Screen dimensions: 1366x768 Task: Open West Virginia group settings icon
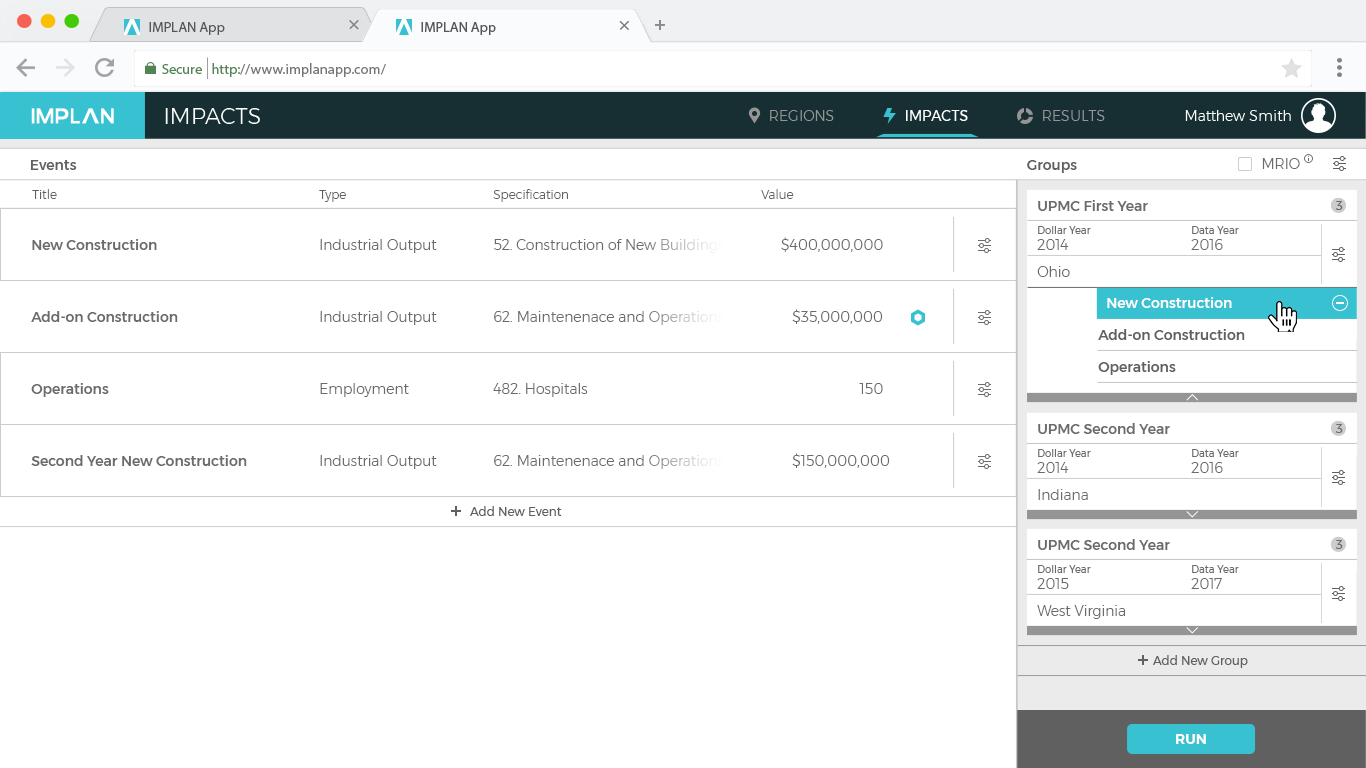[1339, 594]
